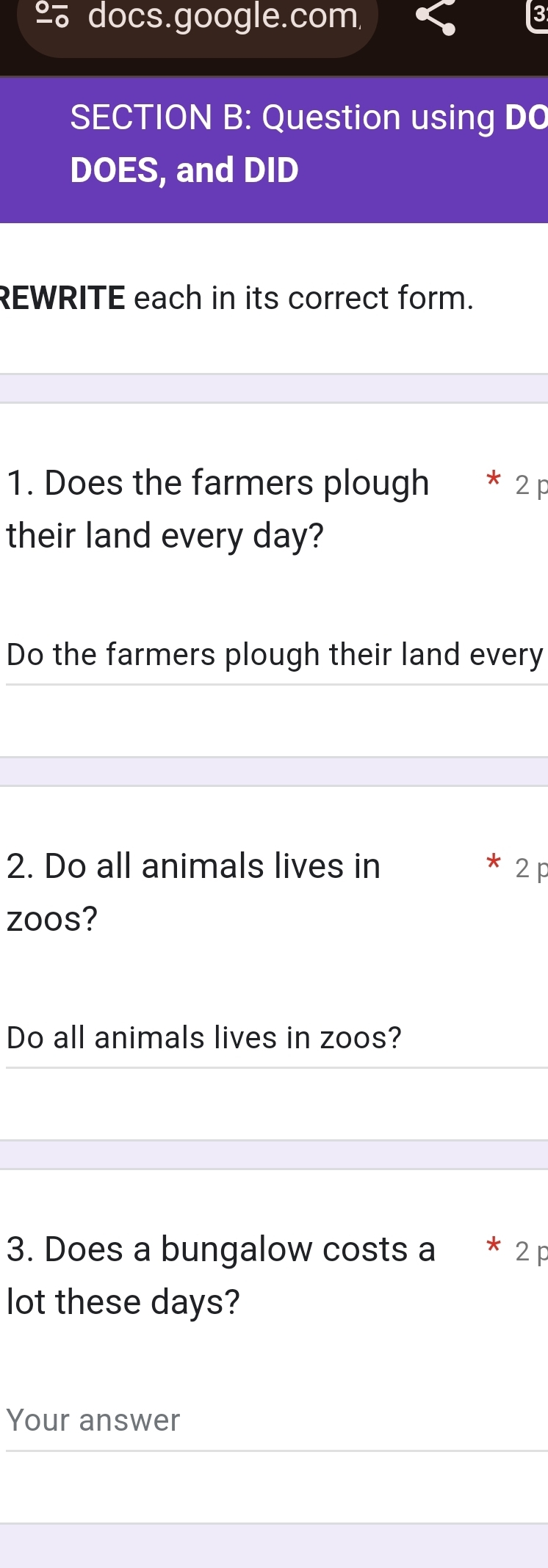The height and width of the screenshot is (1568, 548).
Task: Tap the share icon in browser bar
Action: (436, 16)
